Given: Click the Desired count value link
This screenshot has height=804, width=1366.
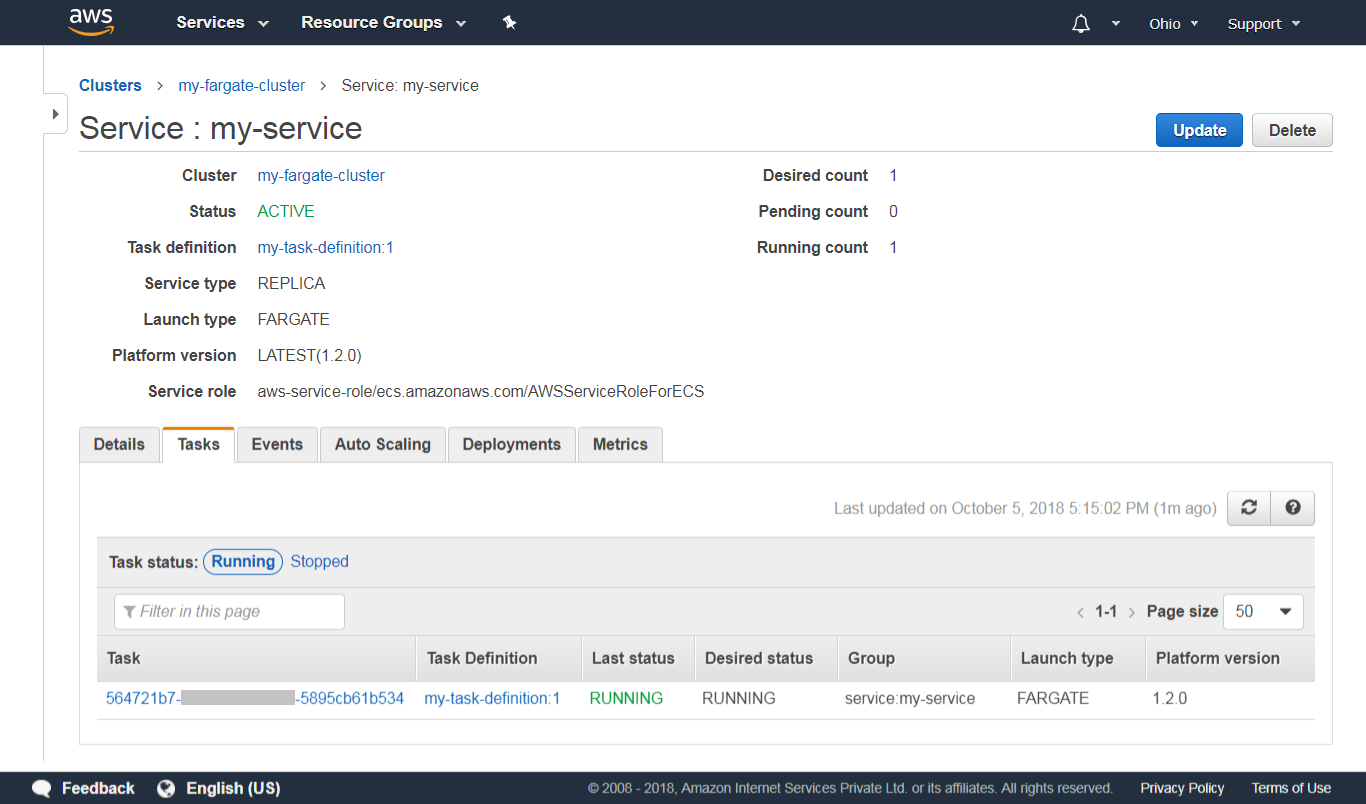Looking at the screenshot, I should pyautogui.click(x=893, y=176).
